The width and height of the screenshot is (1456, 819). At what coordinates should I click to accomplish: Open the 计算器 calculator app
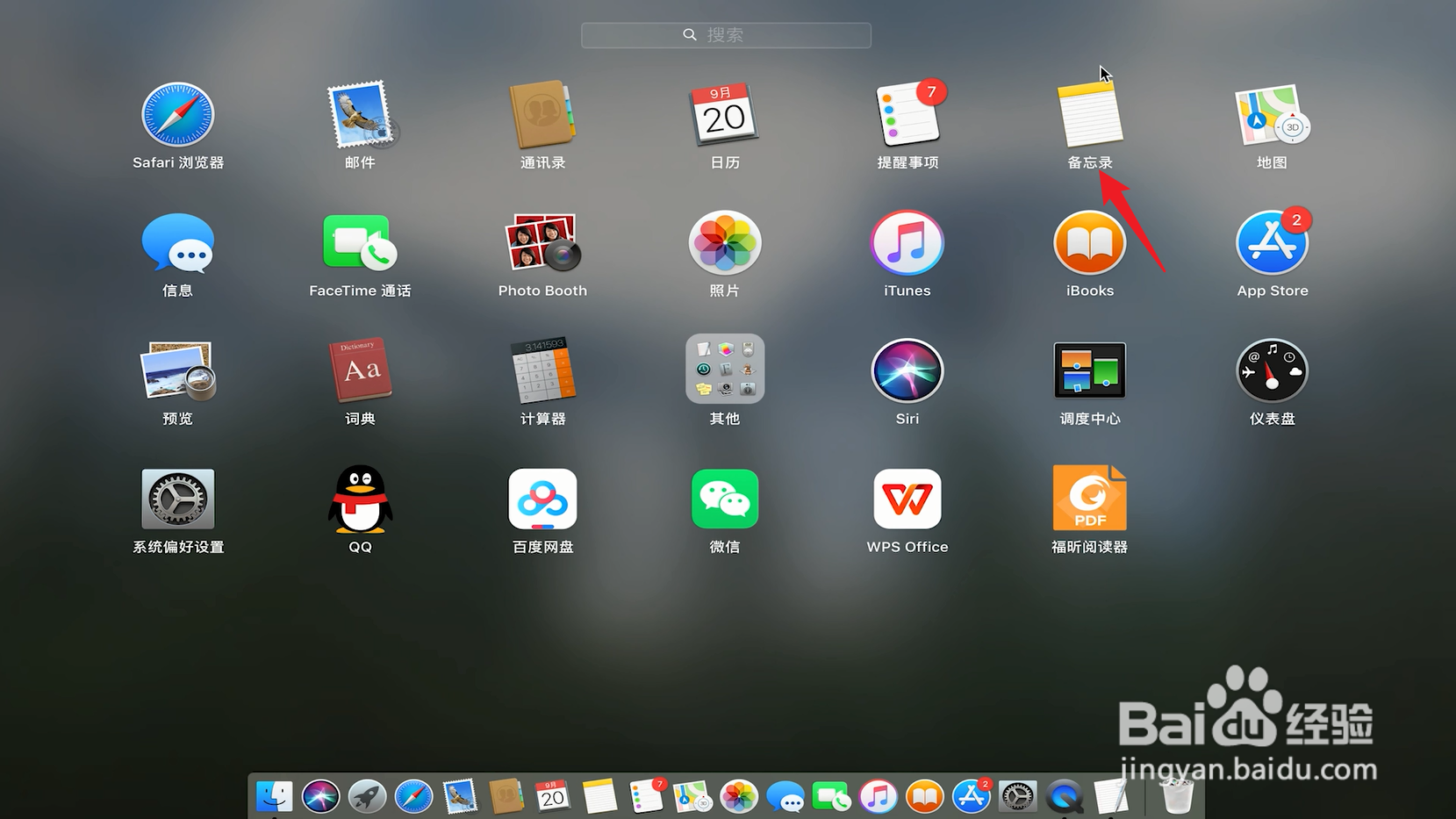click(x=543, y=370)
